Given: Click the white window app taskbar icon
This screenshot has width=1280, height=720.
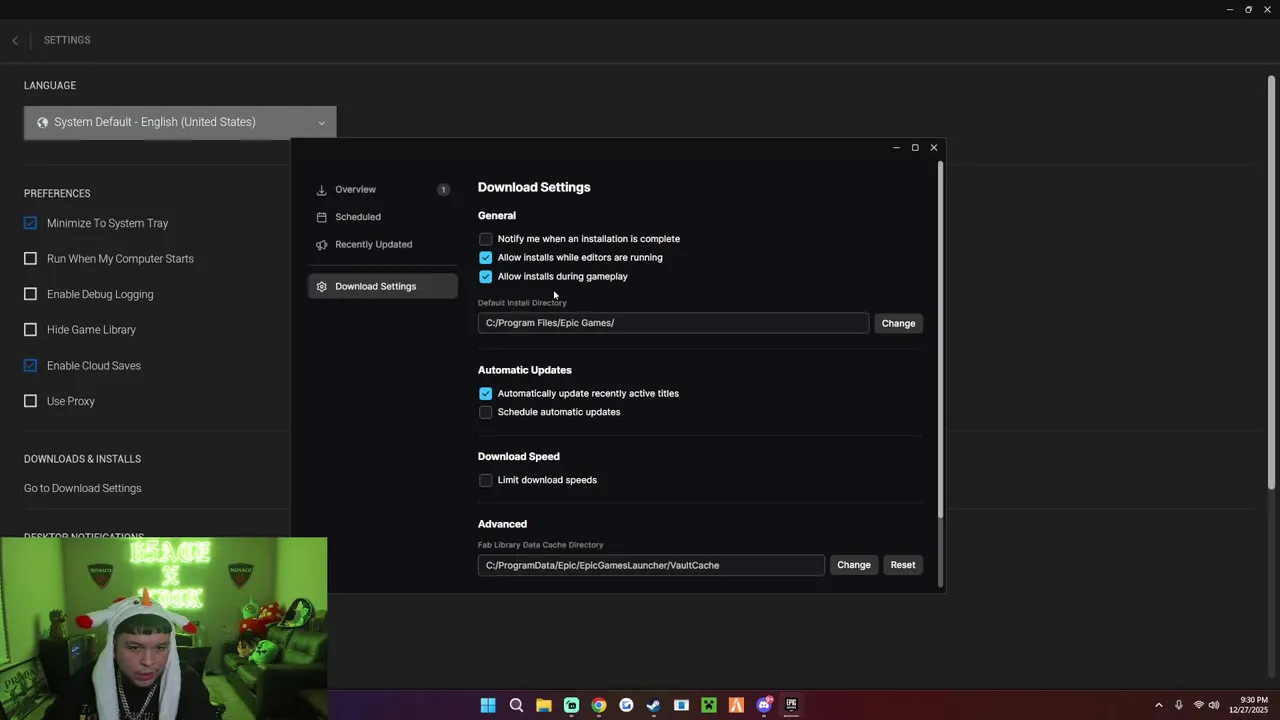Looking at the screenshot, I should (681, 705).
